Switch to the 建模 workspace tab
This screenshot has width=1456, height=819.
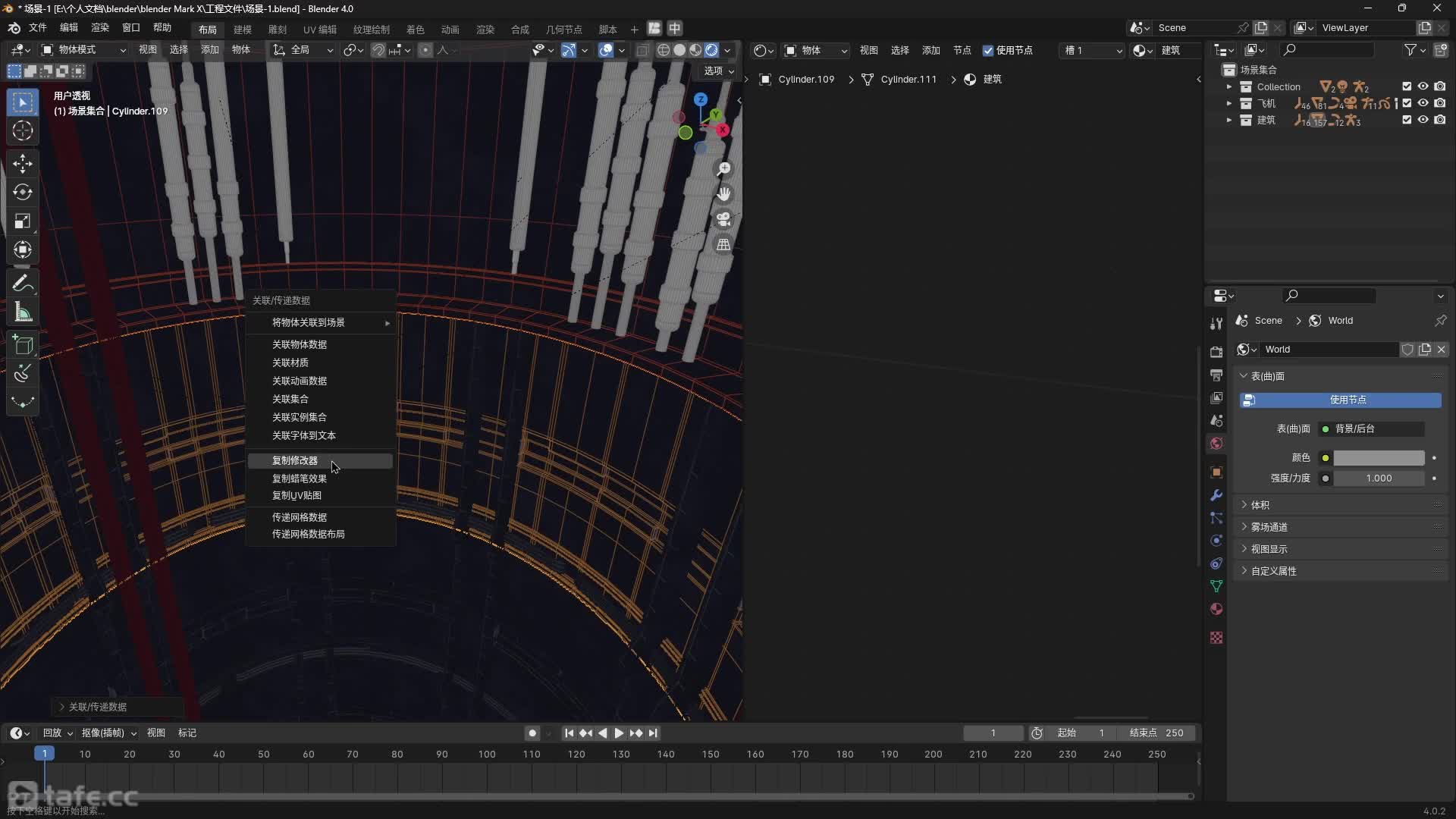(243, 30)
